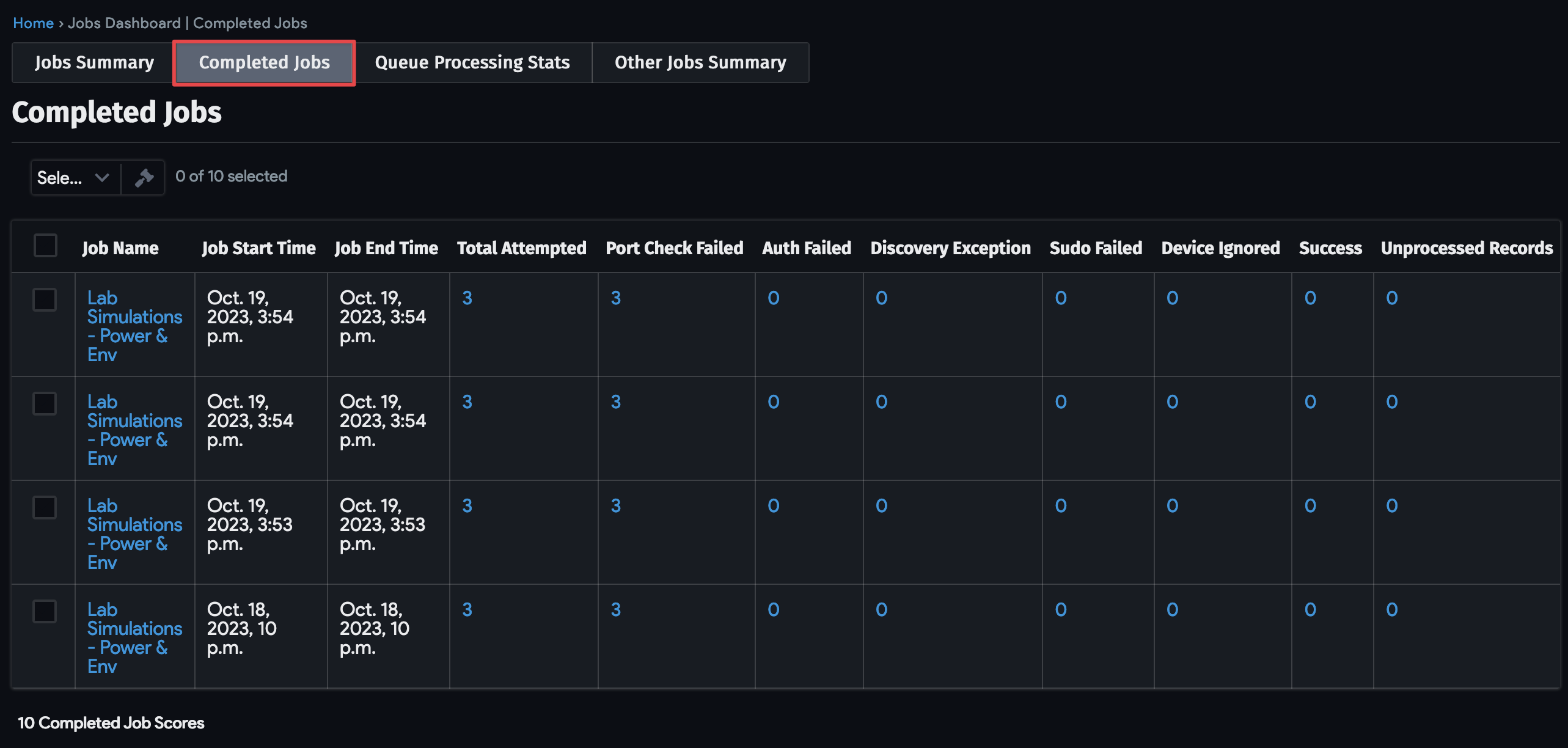Click Discovery Exception 0 in first row

point(881,298)
